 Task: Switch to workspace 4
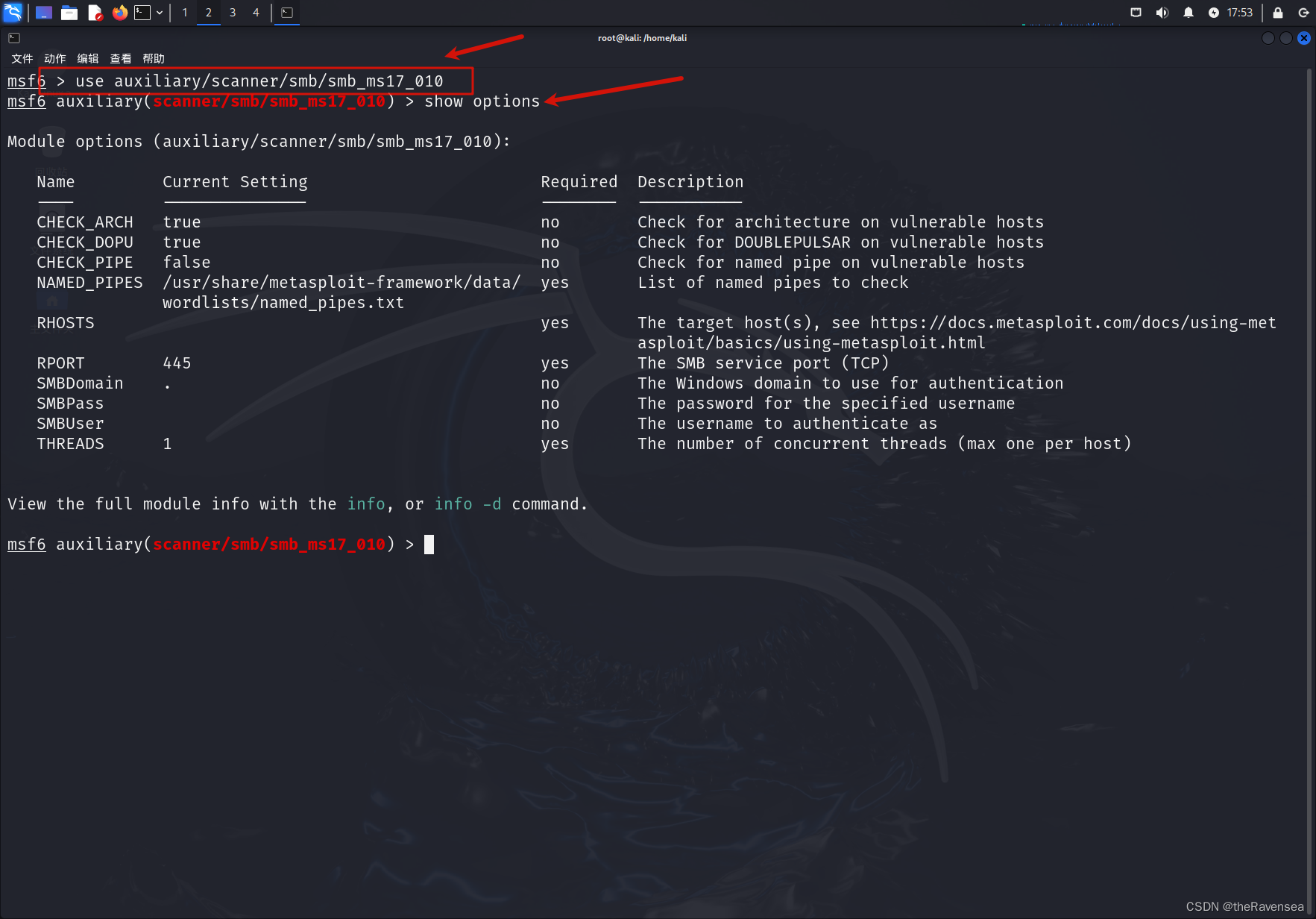256,13
